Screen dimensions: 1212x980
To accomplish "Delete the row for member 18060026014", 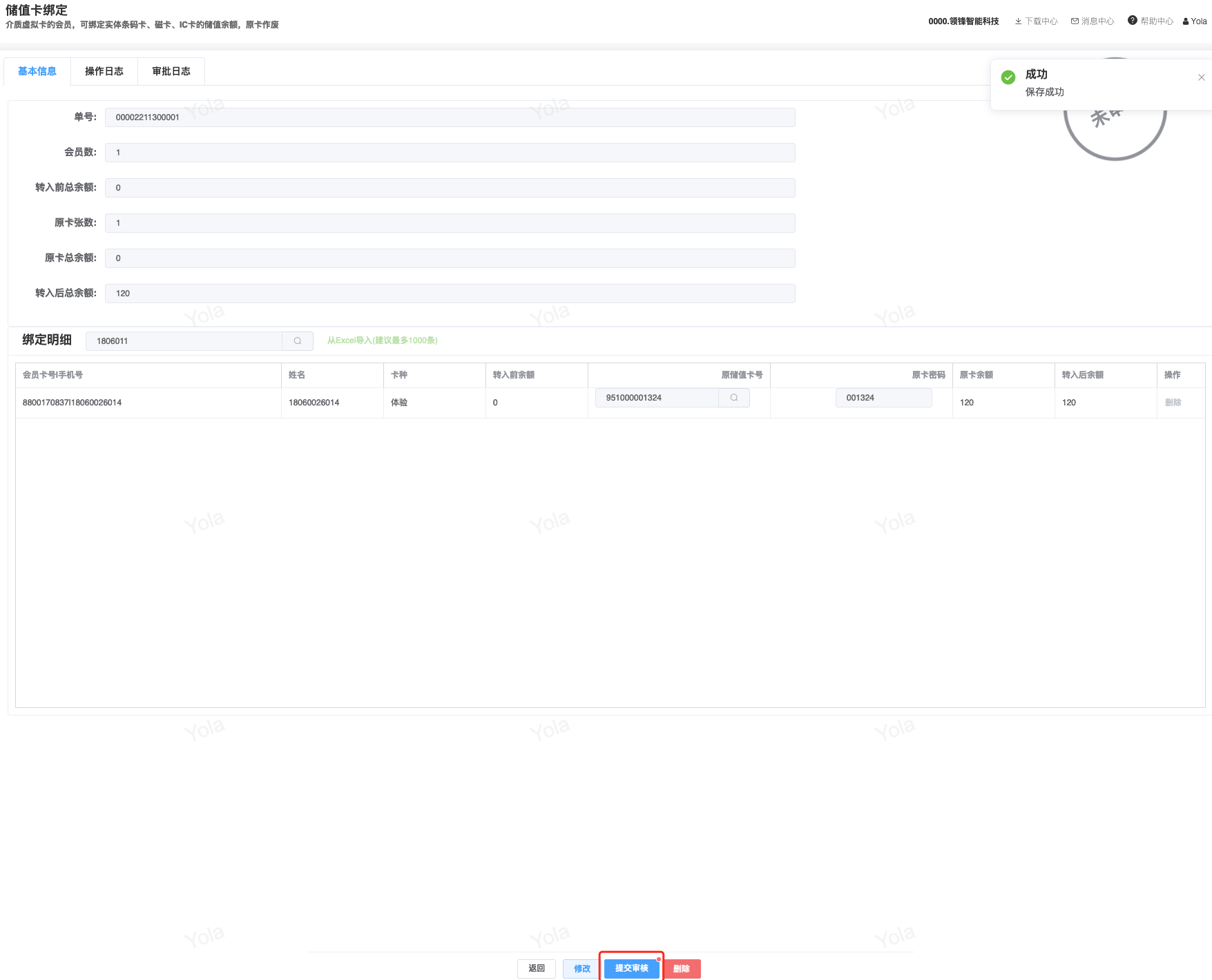I will tap(1173, 403).
